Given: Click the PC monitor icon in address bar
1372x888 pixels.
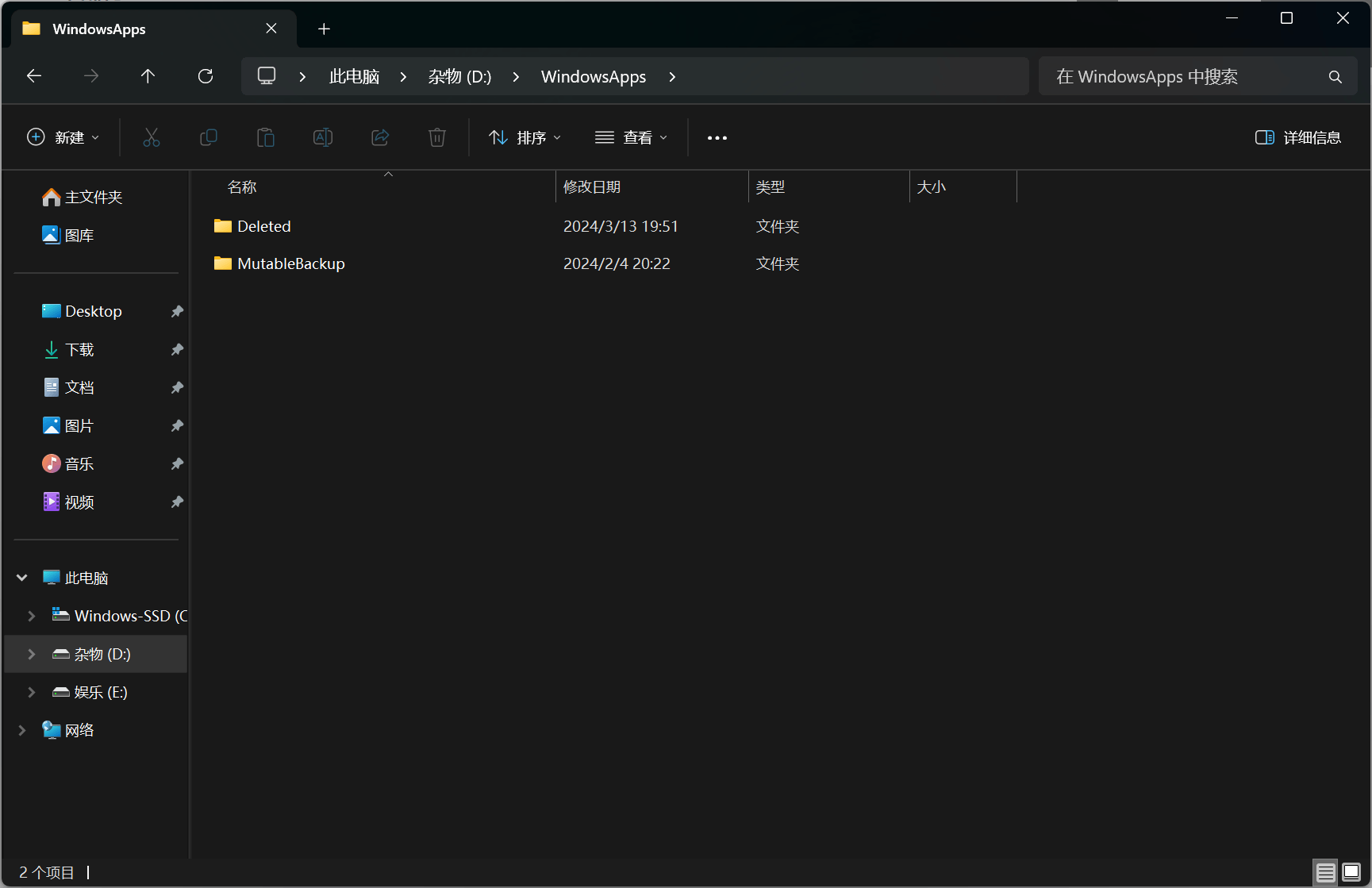Looking at the screenshot, I should pos(267,76).
